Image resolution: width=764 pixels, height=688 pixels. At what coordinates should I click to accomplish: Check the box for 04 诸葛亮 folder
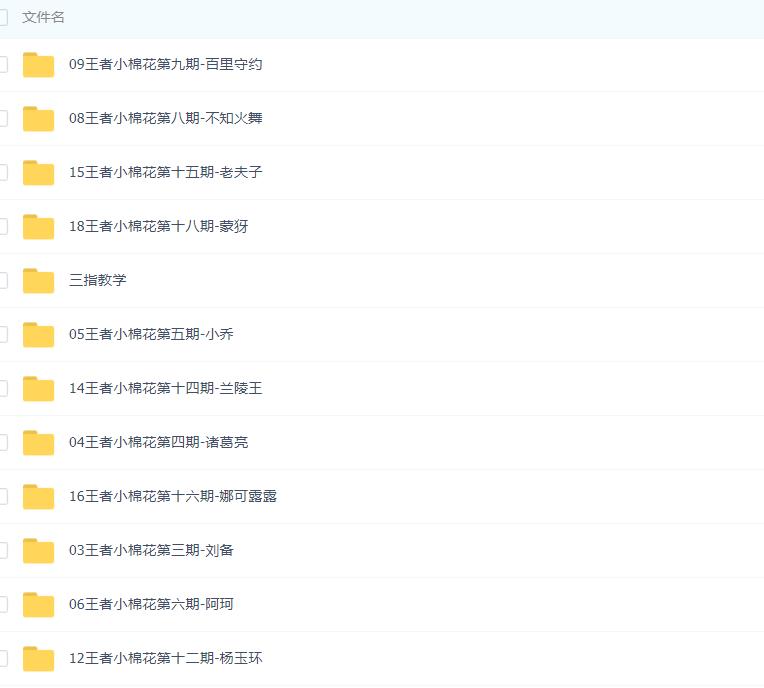tap(3, 443)
